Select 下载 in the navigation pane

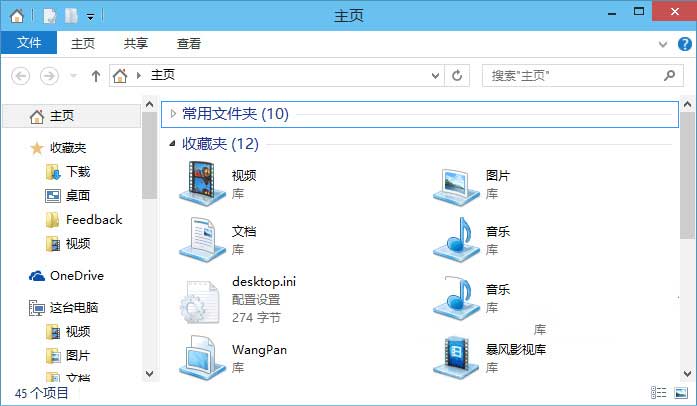pos(77,172)
